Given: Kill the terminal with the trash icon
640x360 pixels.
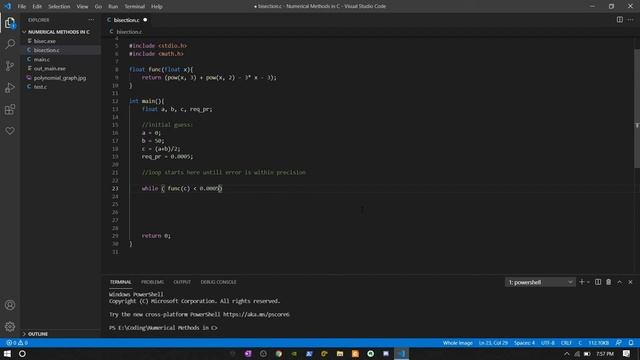Looking at the screenshot, I should pos(609,282).
